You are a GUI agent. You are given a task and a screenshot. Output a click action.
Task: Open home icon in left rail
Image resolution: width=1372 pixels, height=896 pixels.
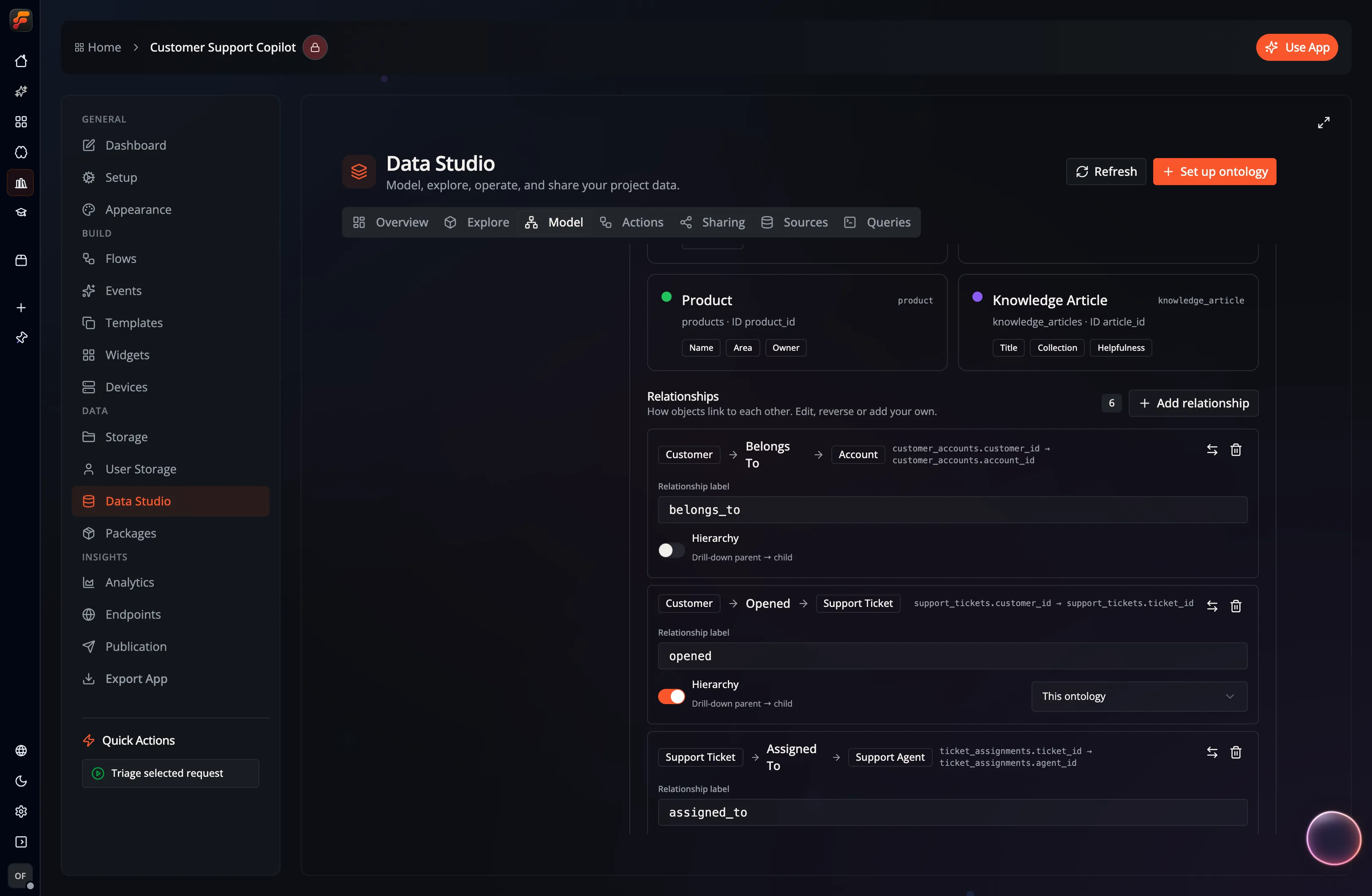21,61
